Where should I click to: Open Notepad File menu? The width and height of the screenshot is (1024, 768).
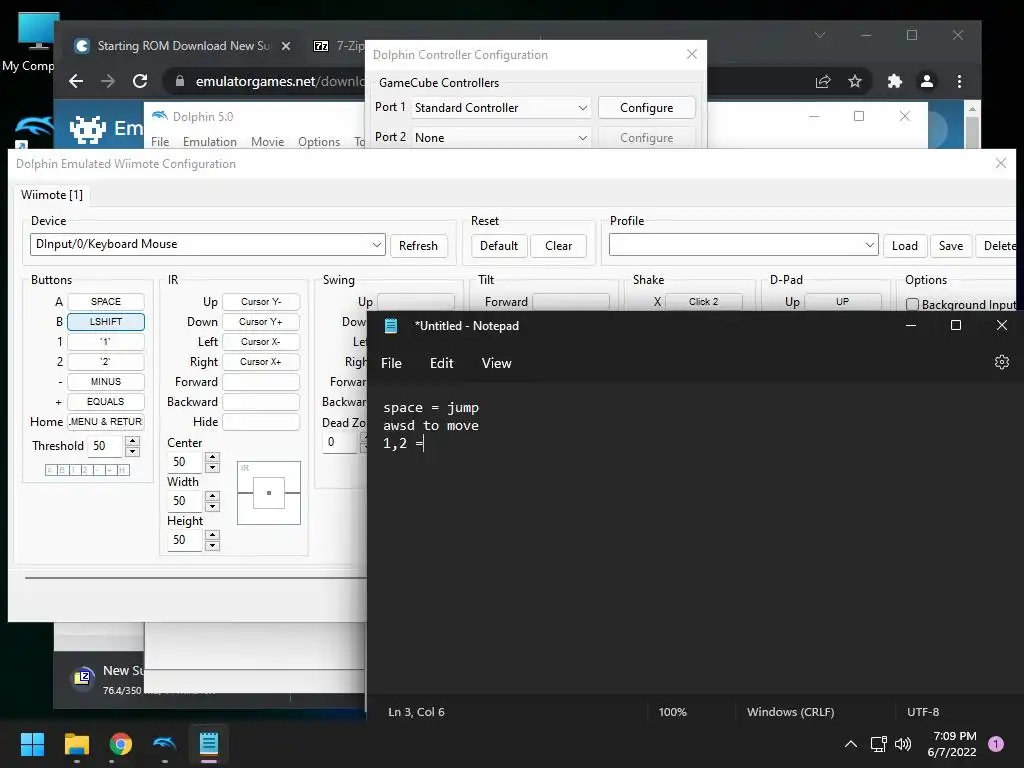pyautogui.click(x=391, y=363)
